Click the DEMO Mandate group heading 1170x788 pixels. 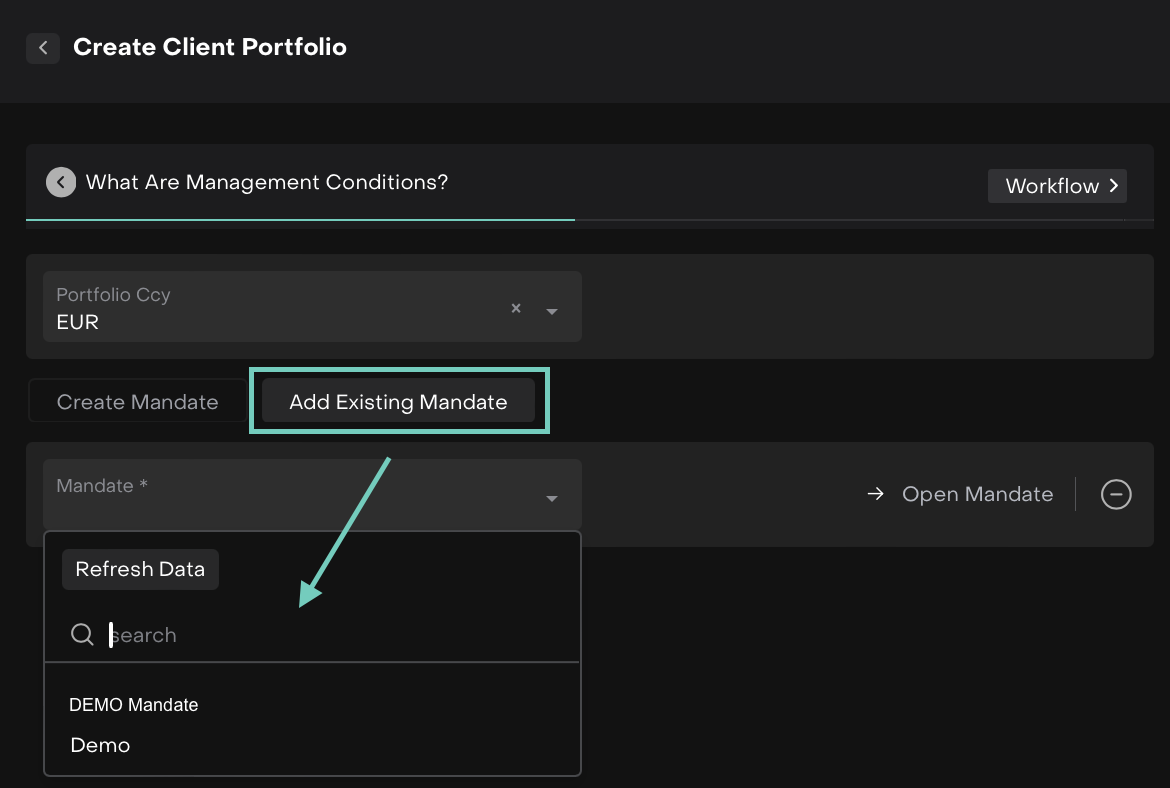pyautogui.click(x=134, y=705)
